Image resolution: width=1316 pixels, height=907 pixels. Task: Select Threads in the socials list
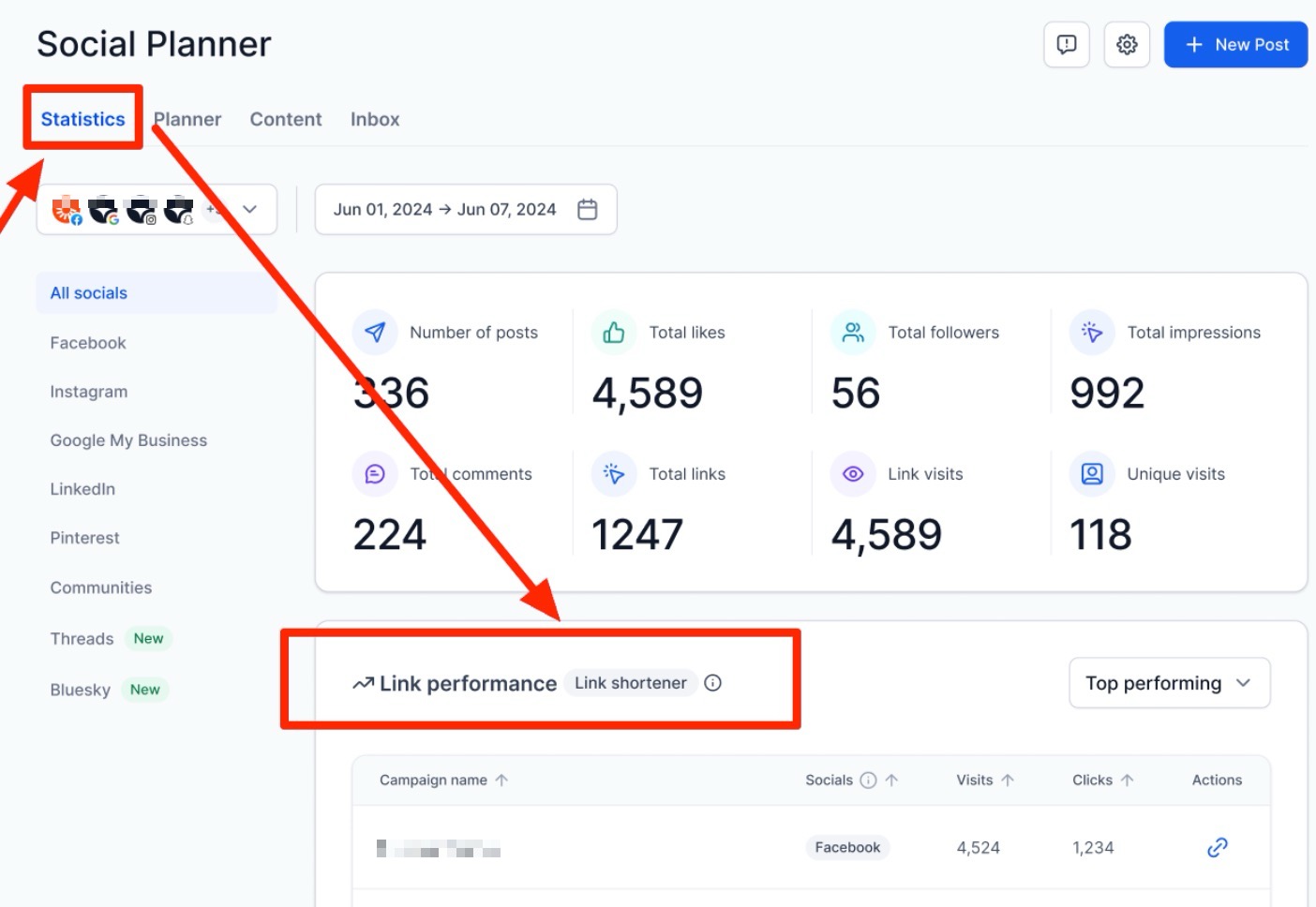coord(82,639)
